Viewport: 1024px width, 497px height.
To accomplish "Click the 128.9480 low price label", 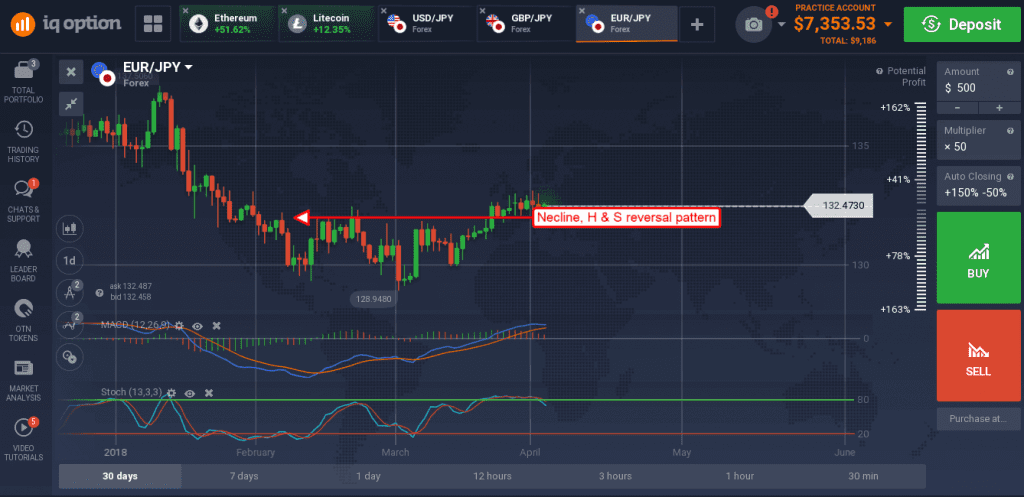I will tap(374, 299).
